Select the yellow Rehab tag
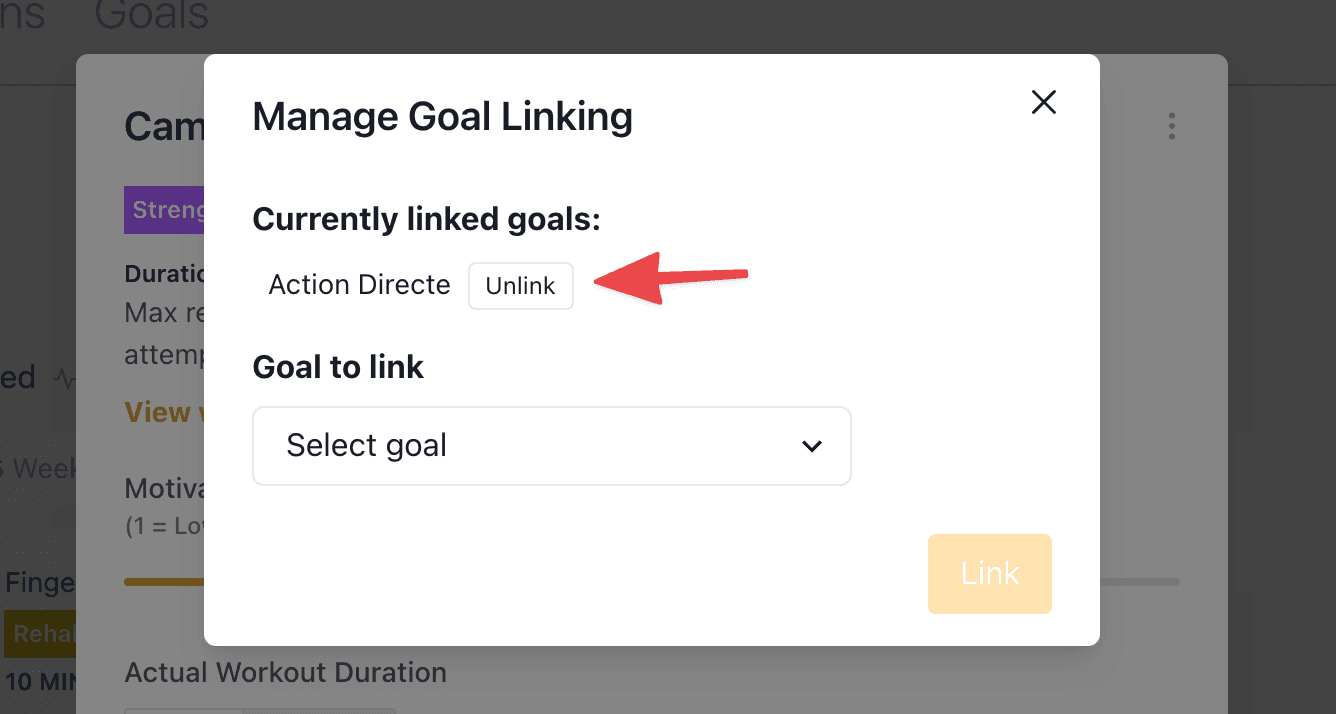The image size is (1336, 714). point(40,634)
